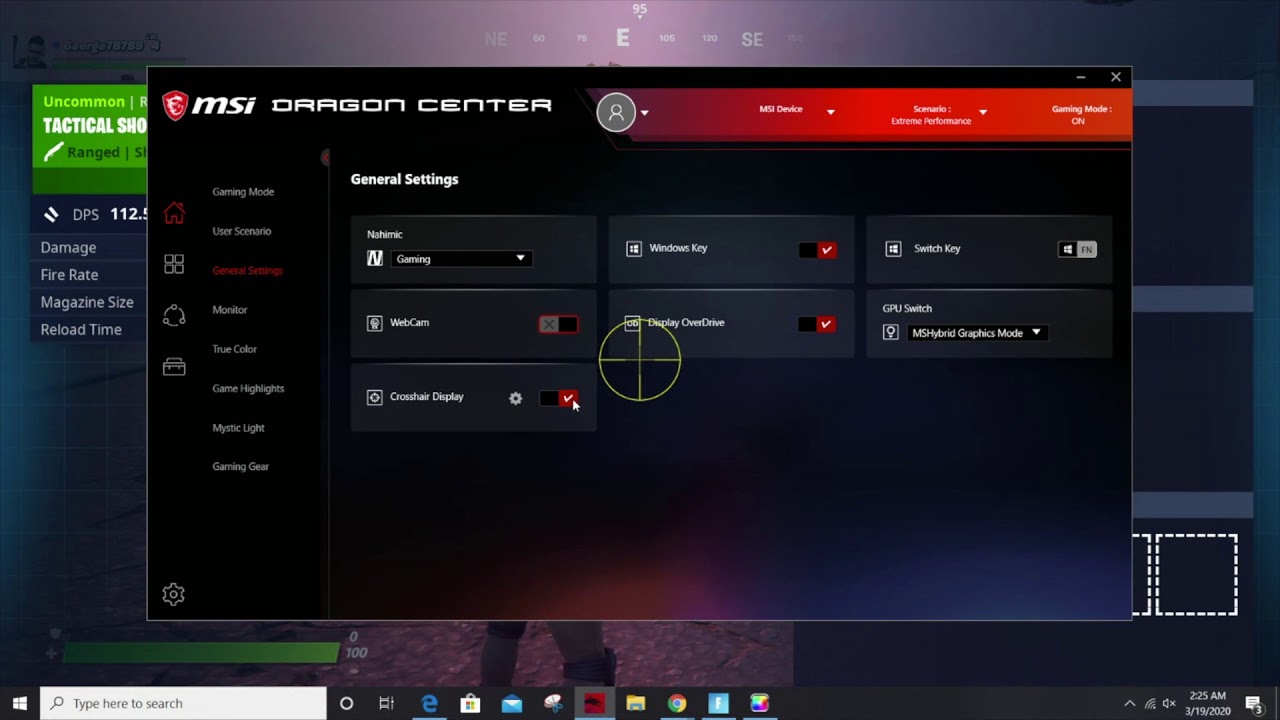Image resolution: width=1280 pixels, height=720 pixels.
Task: Open Google Chrome from the taskbar
Action: pos(677,703)
